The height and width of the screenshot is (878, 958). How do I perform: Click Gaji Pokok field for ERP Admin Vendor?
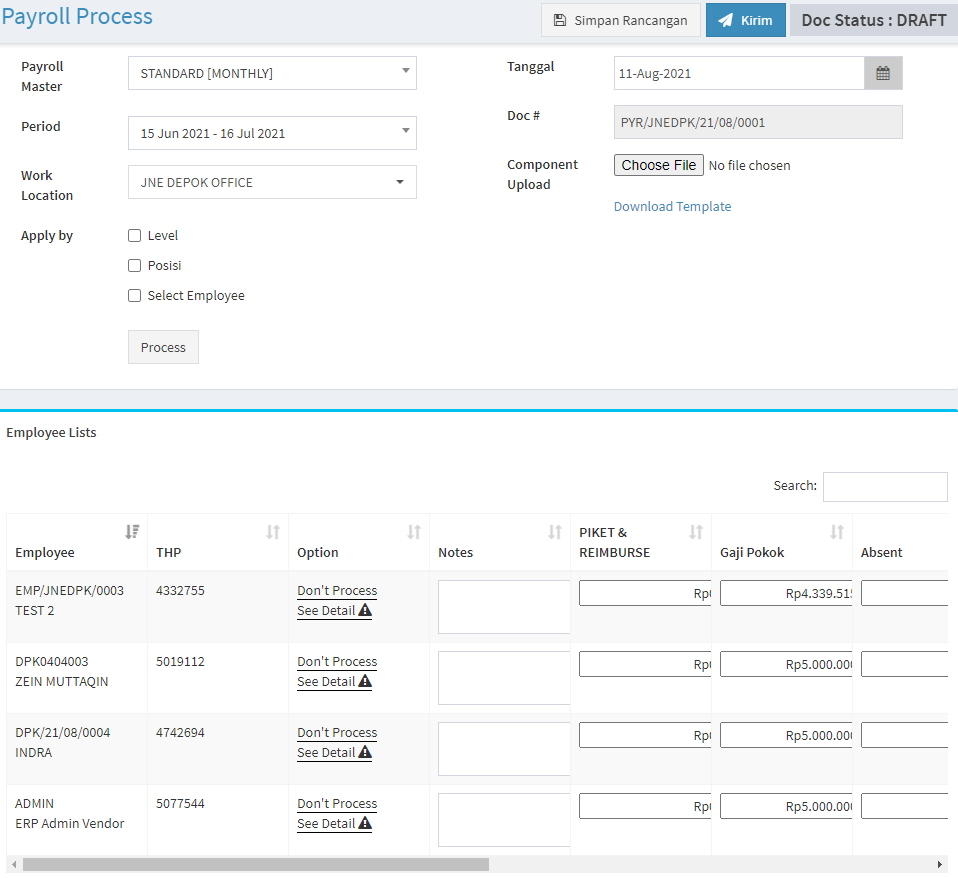786,806
